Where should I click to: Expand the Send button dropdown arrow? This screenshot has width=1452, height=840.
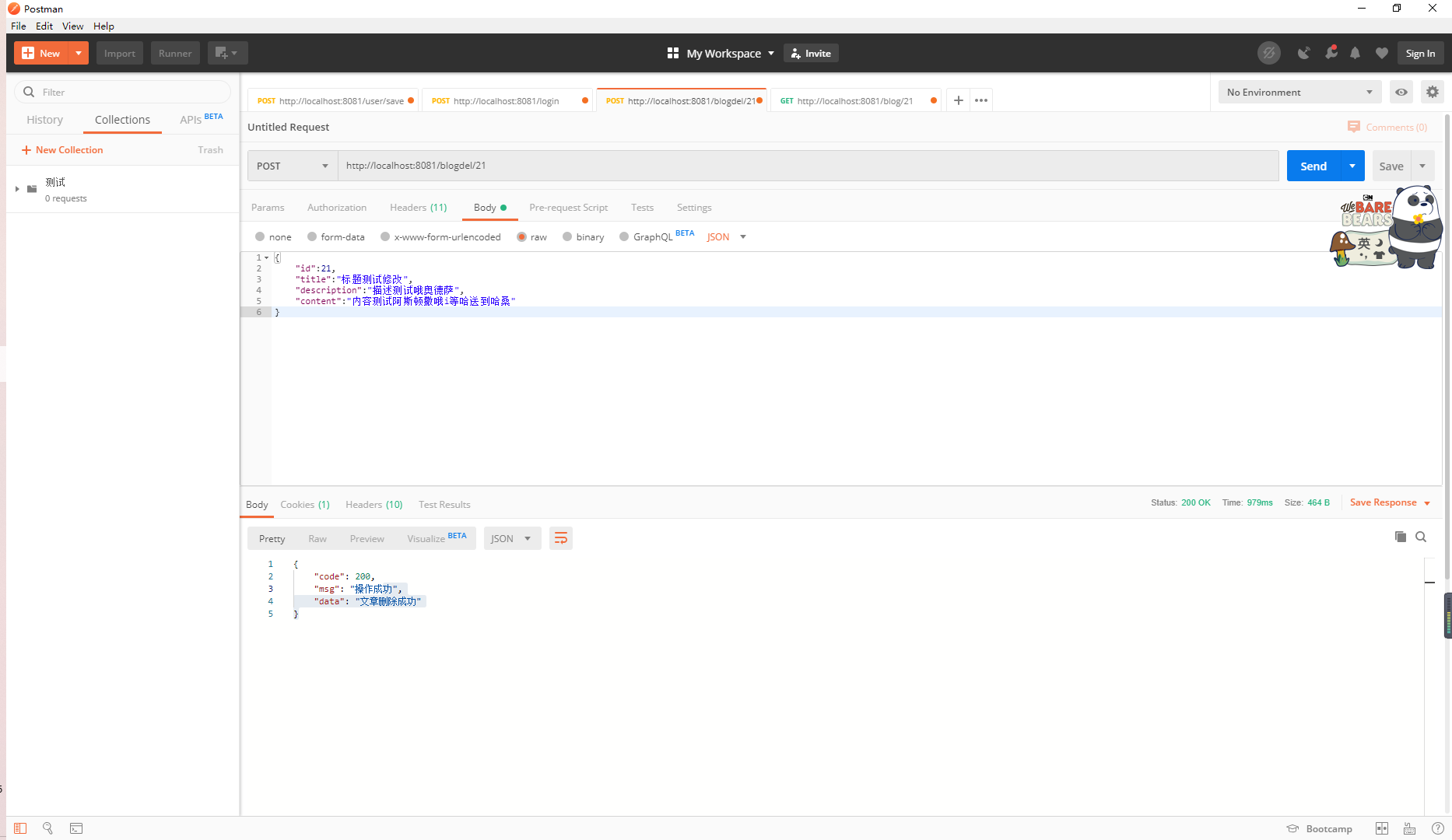click(1352, 166)
